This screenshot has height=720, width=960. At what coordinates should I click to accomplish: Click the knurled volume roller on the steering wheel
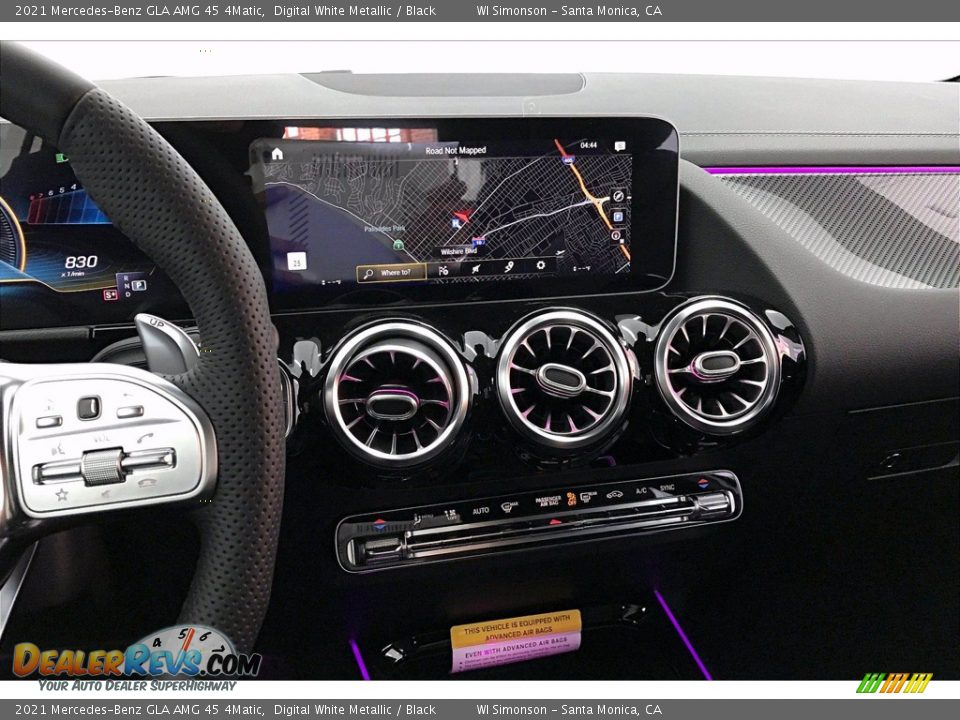pos(103,467)
